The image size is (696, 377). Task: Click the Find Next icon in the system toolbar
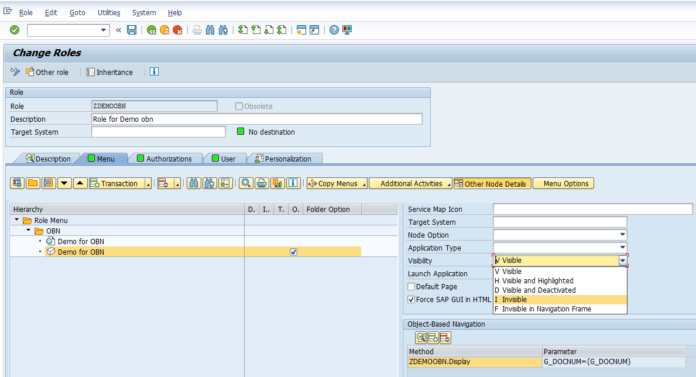pyautogui.click(x=223, y=30)
